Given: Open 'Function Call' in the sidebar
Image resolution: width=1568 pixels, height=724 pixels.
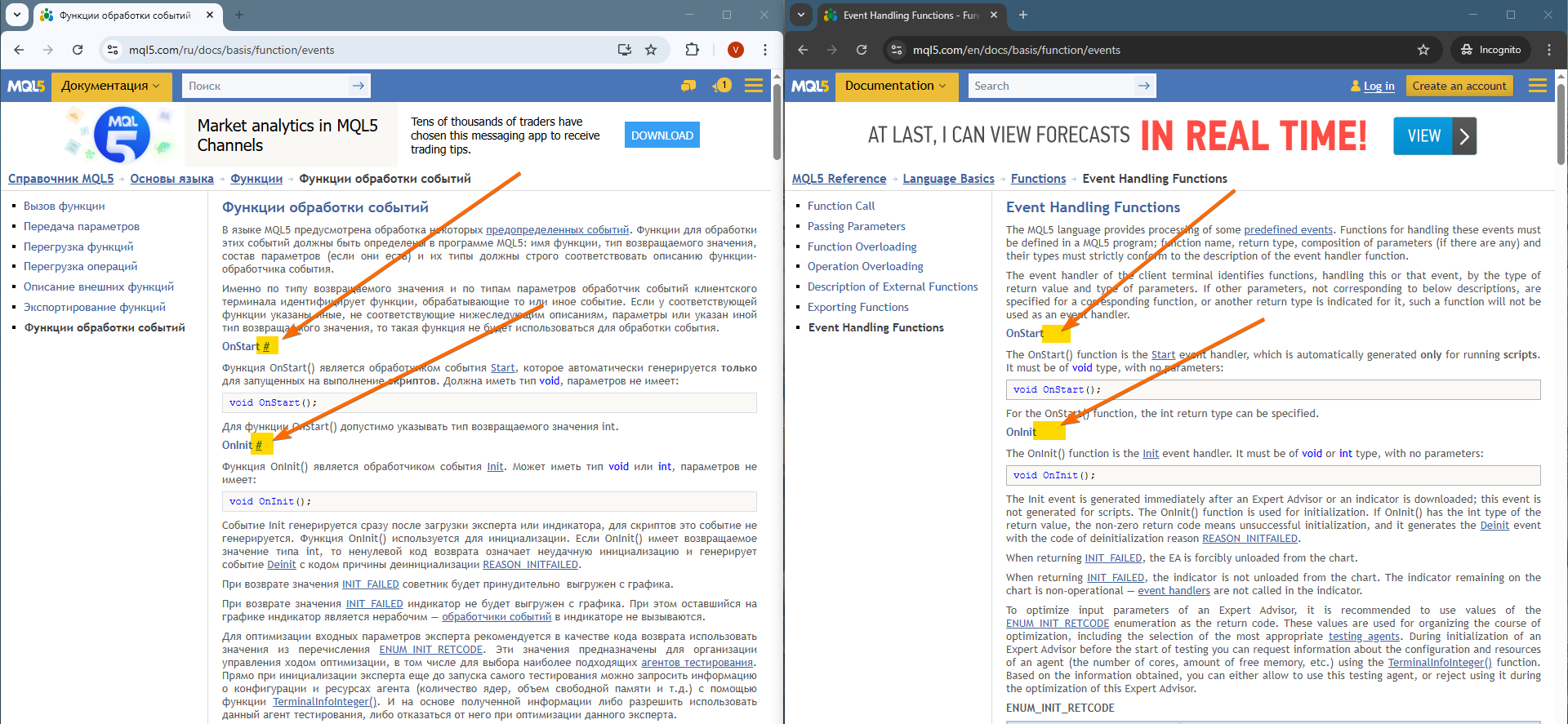Looking at the screenshot, I should click(x=840, y=206).
